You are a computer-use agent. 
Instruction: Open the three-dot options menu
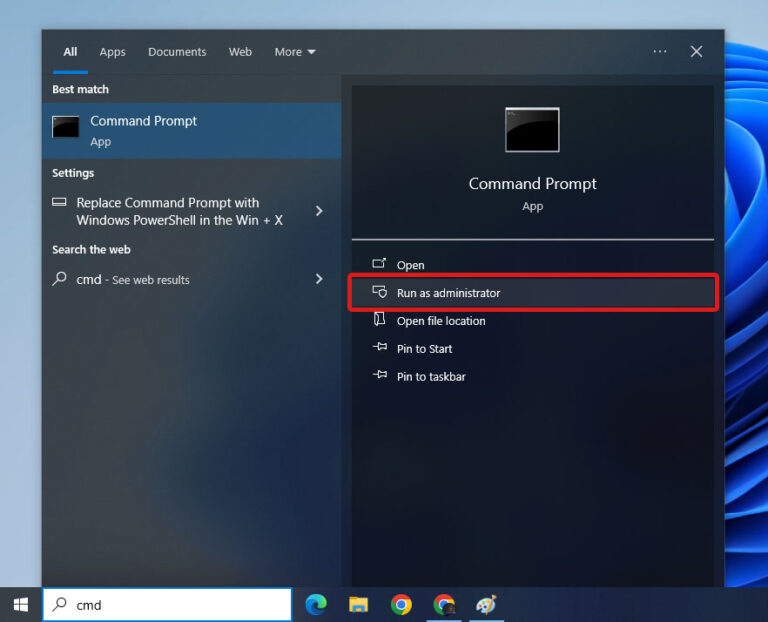(660, 52)
